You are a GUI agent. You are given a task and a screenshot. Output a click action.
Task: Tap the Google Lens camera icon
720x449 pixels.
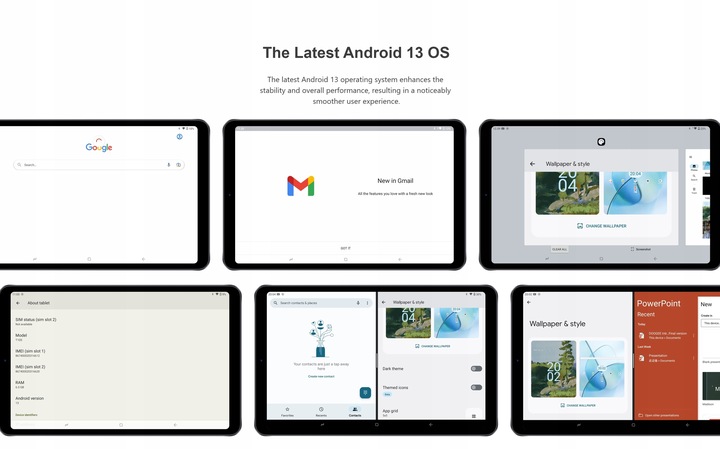pos(178,164)
